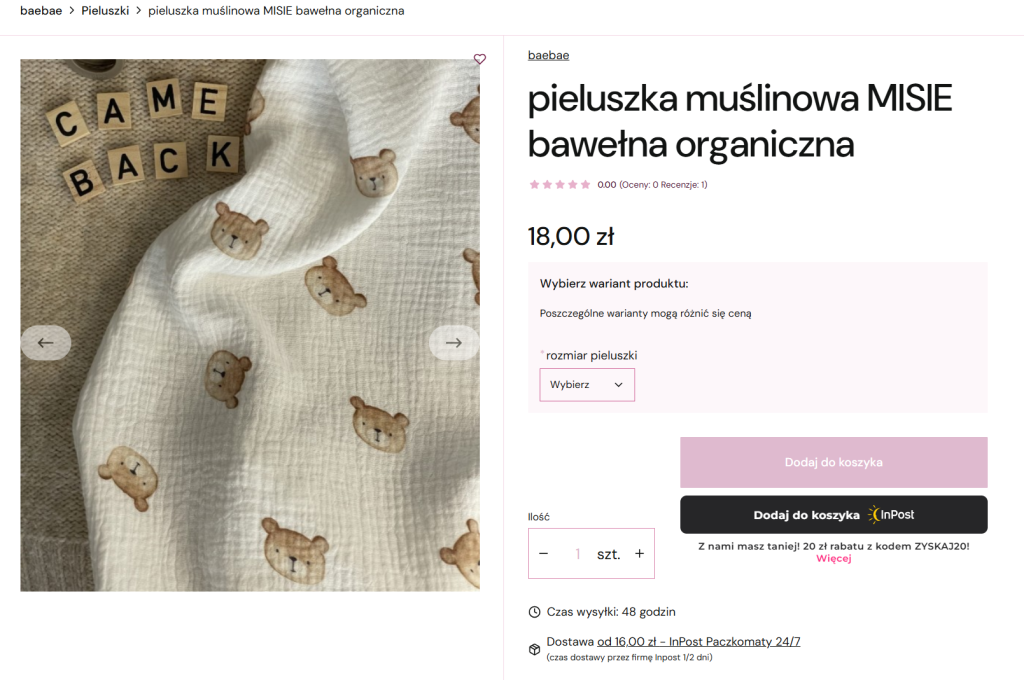The height and width of the screenshot is (680, 1024).
Task: Click the clock shipping time icon
Action: pos(534,612)
